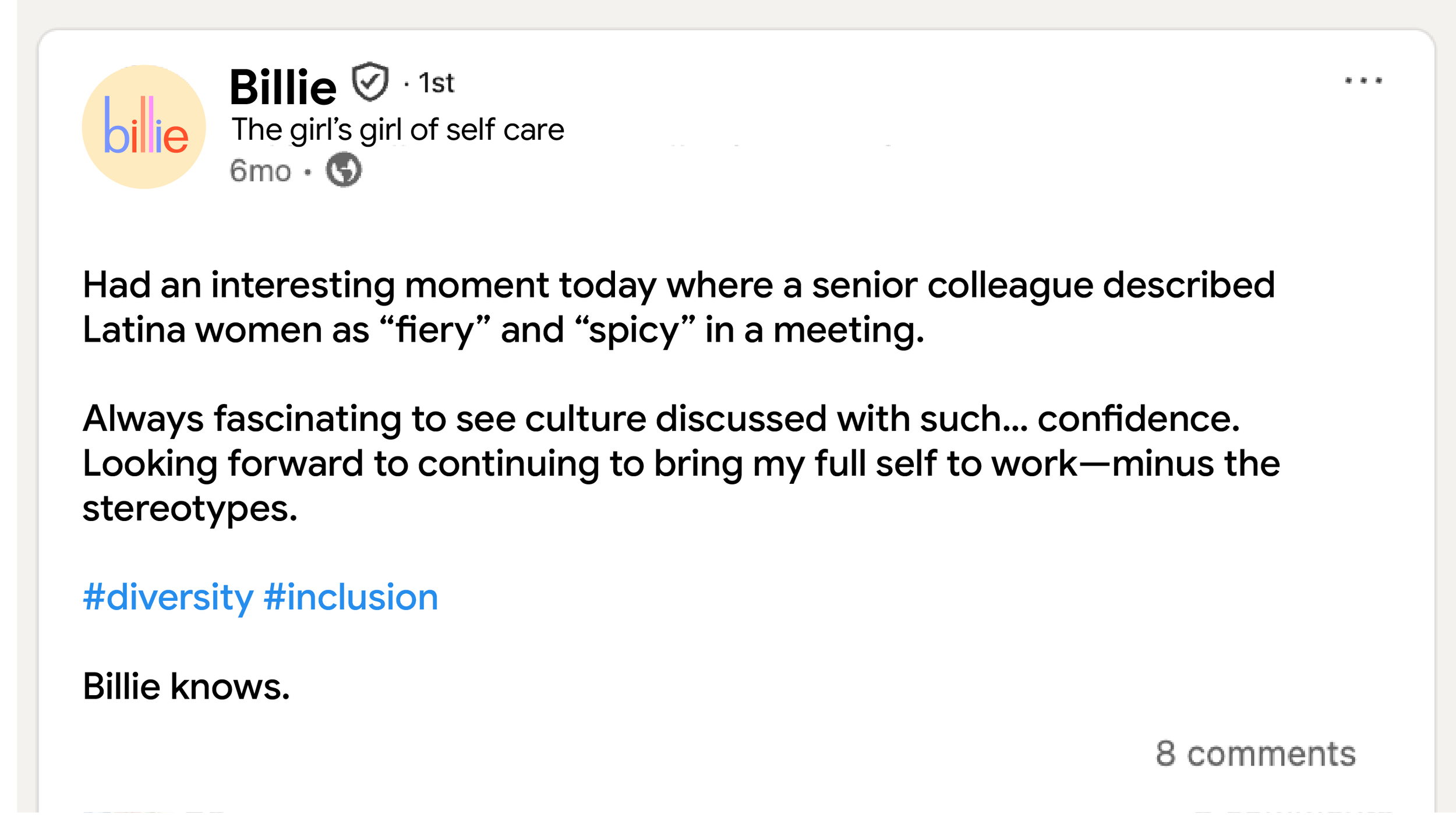This screenshot has width=1456, height=836.
Task: Click the globe public visibility icon
Action: pyautogui.click(x=344, y=170)
